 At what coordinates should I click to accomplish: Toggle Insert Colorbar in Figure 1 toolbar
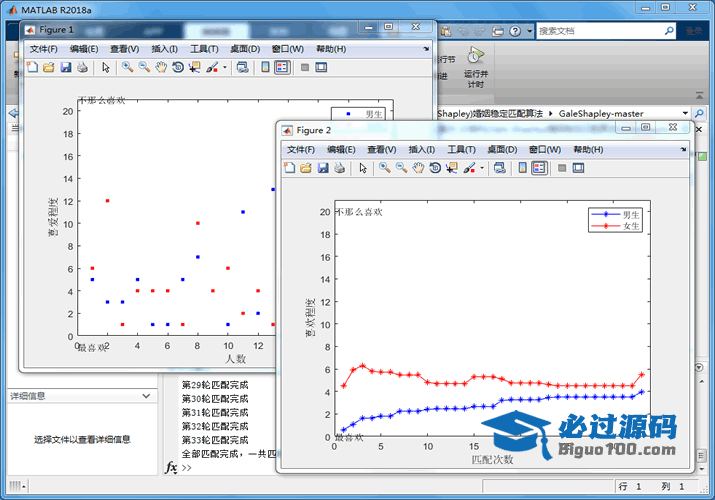265,68
